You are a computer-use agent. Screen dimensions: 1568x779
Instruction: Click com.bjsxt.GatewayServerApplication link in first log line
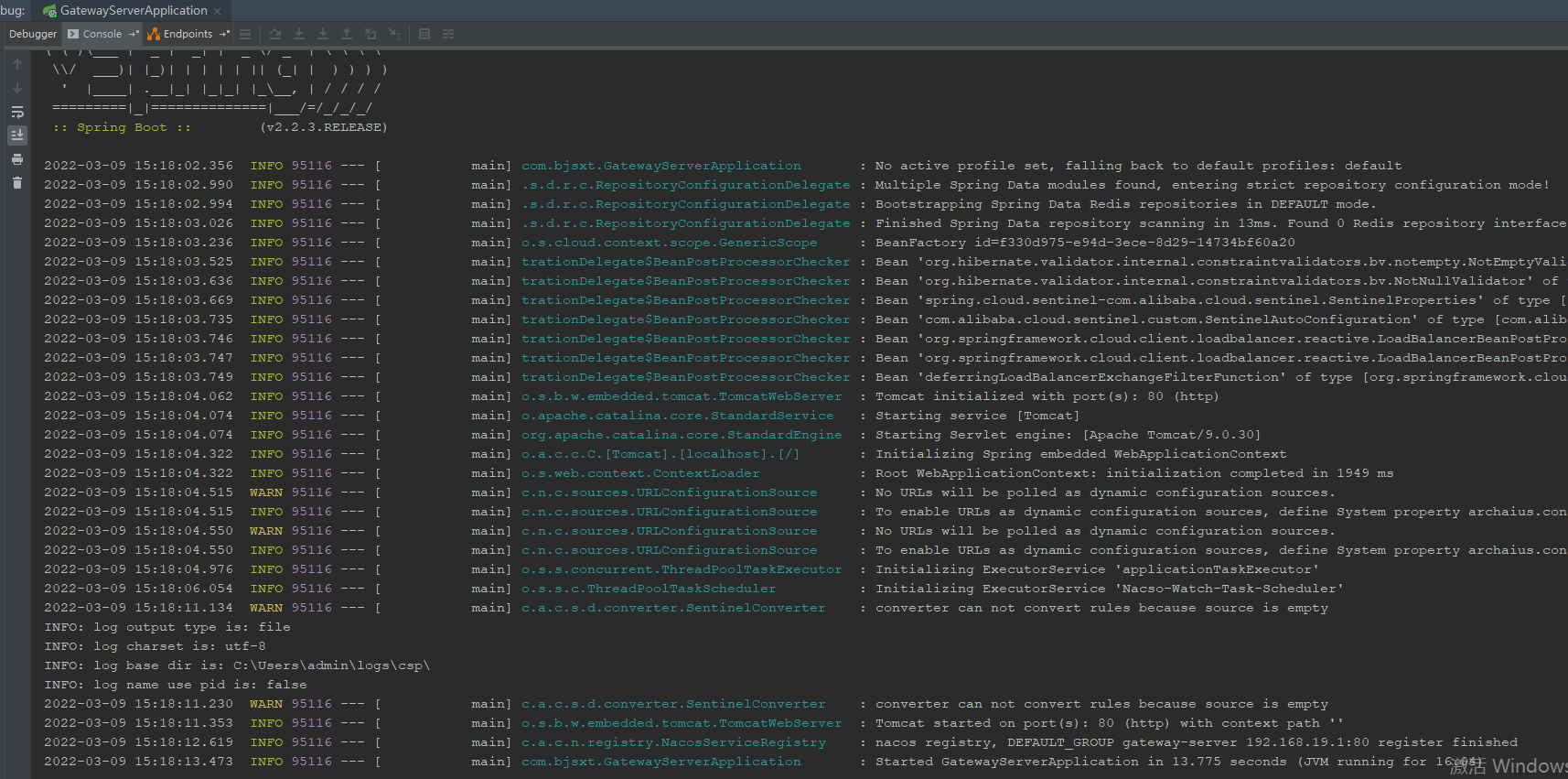click(x=661, y=166)
